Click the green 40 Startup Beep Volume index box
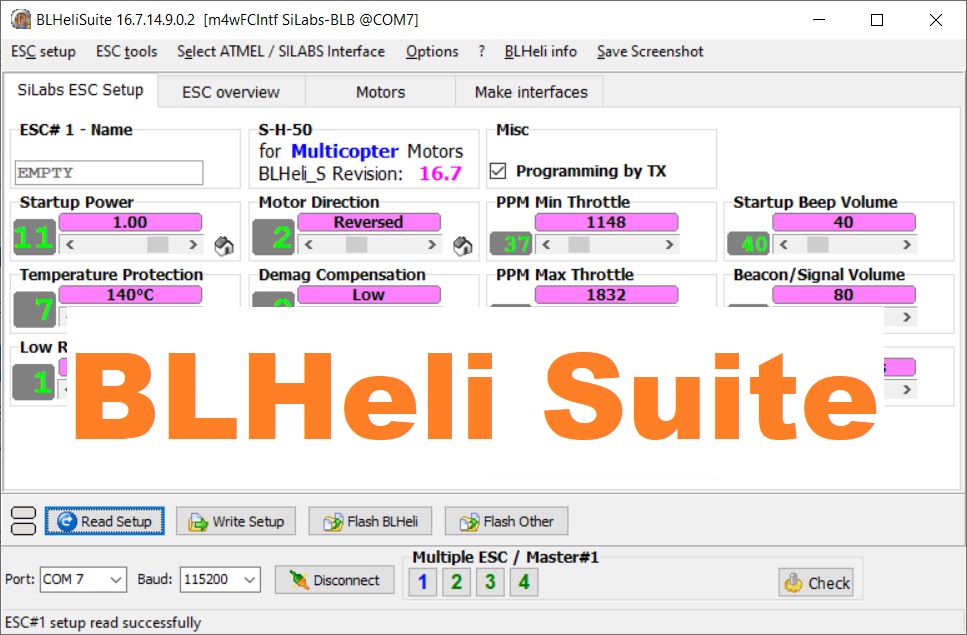The image size is (967, 635). [748, 244]
